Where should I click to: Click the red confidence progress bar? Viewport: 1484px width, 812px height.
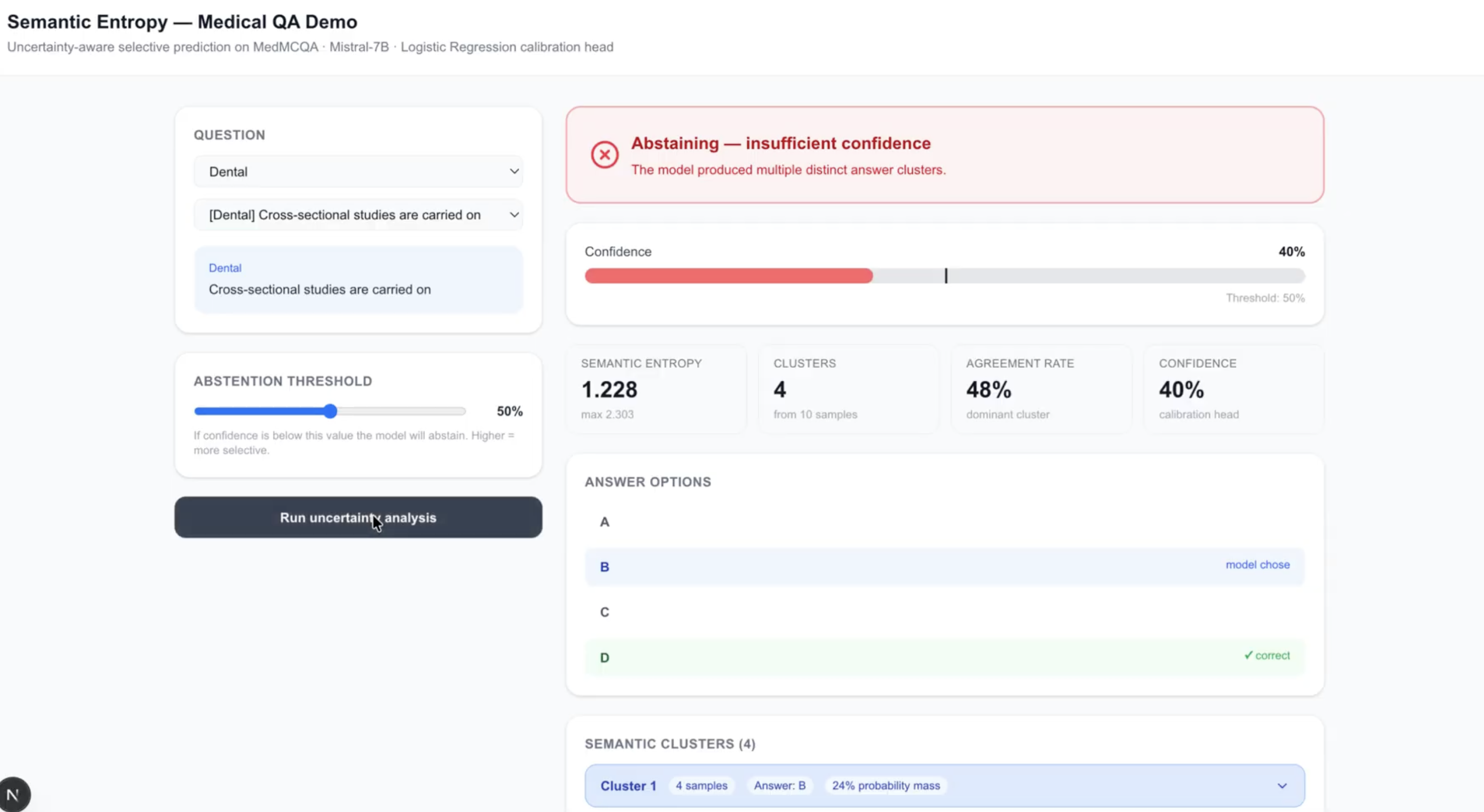click(729, 276)
